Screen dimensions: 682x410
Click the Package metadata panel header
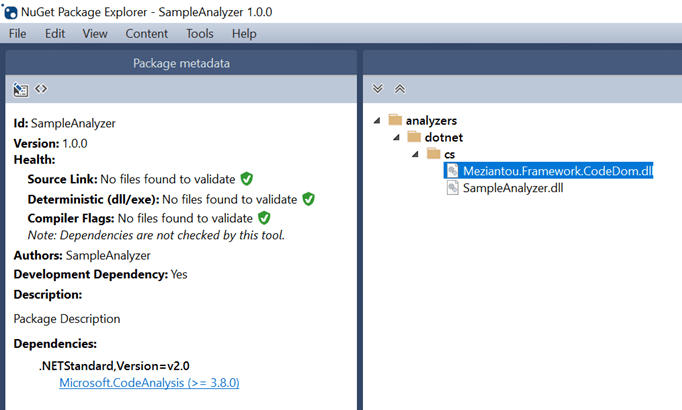point(181,63)
